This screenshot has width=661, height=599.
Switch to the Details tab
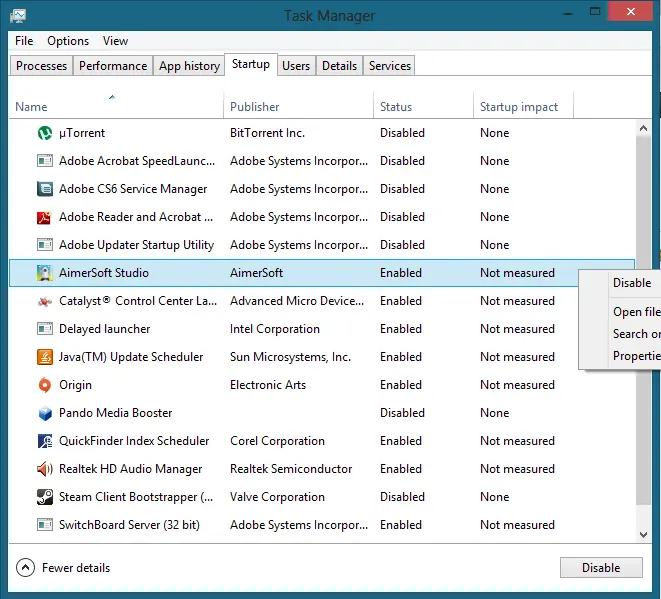pyautogui.click(x=339, y=66)
